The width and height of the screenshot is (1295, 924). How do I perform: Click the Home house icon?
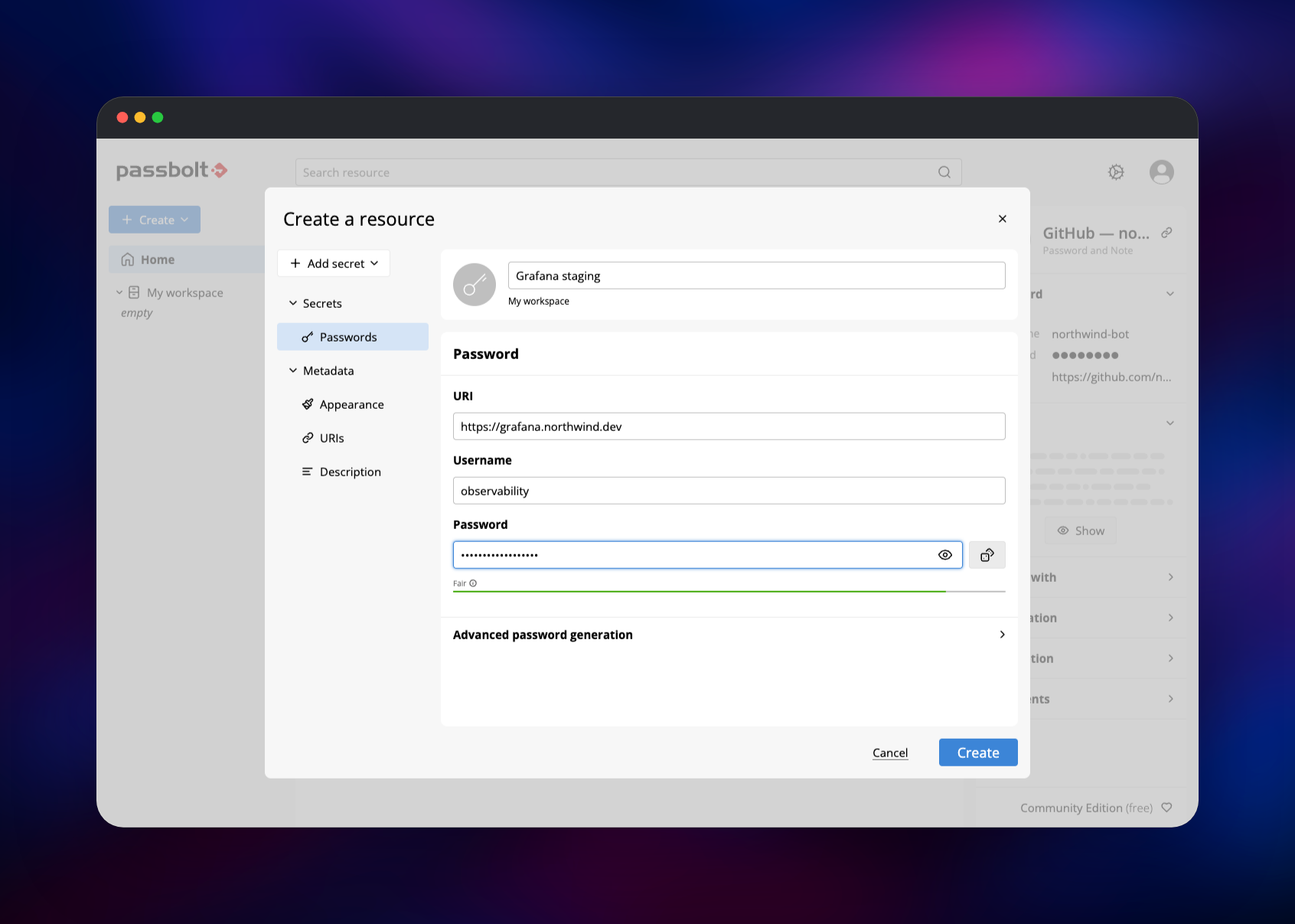click(128, 260)
